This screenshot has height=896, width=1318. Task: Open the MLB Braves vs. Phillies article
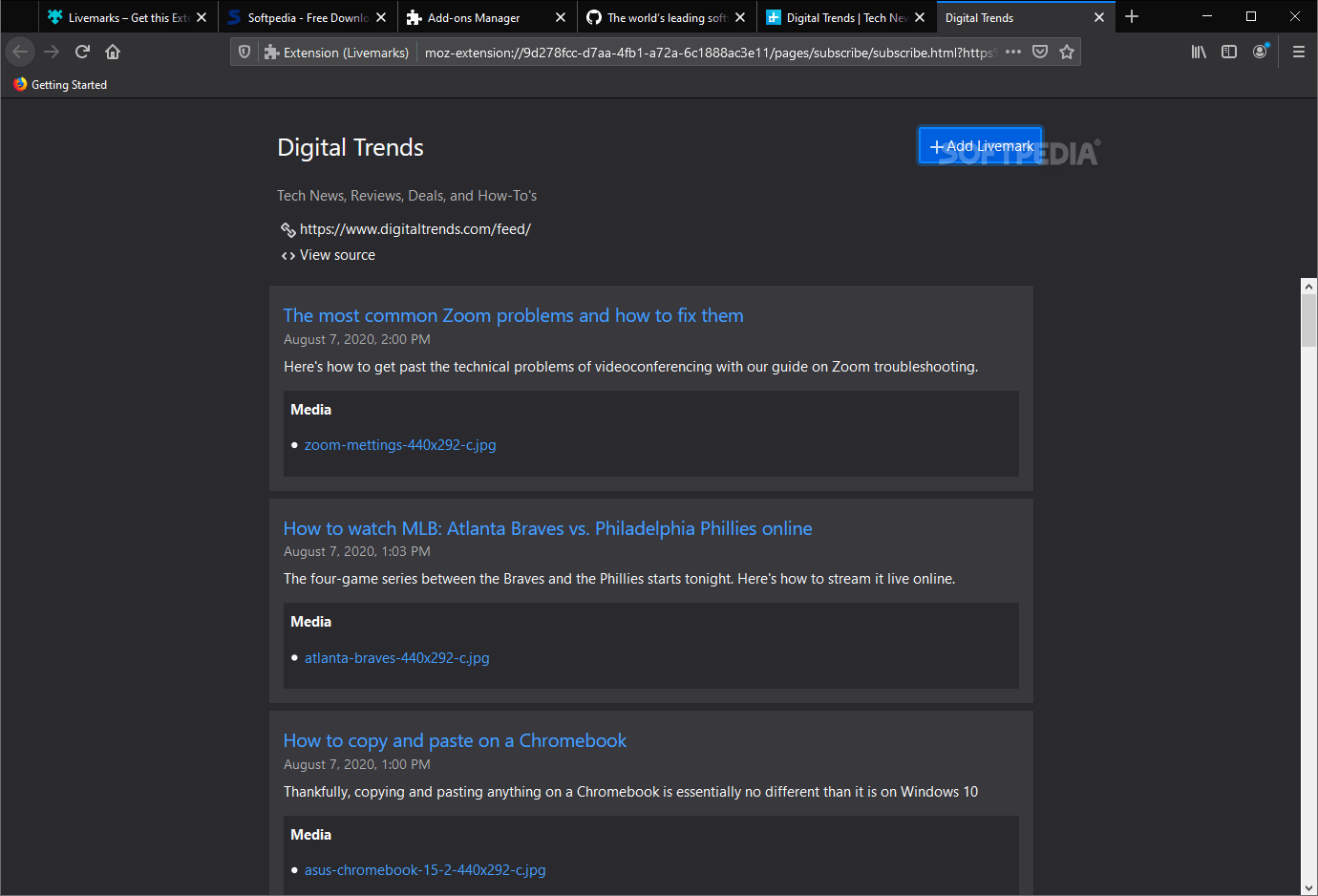547,528
